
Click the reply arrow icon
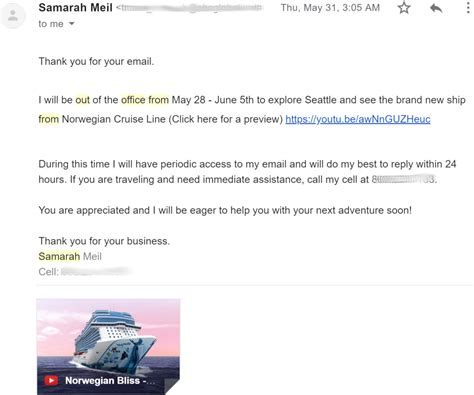(x=436, y=8)
